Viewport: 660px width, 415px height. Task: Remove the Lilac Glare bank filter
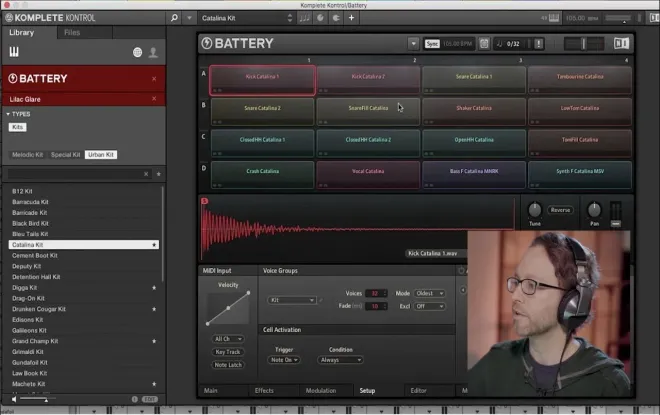[154, 98]
